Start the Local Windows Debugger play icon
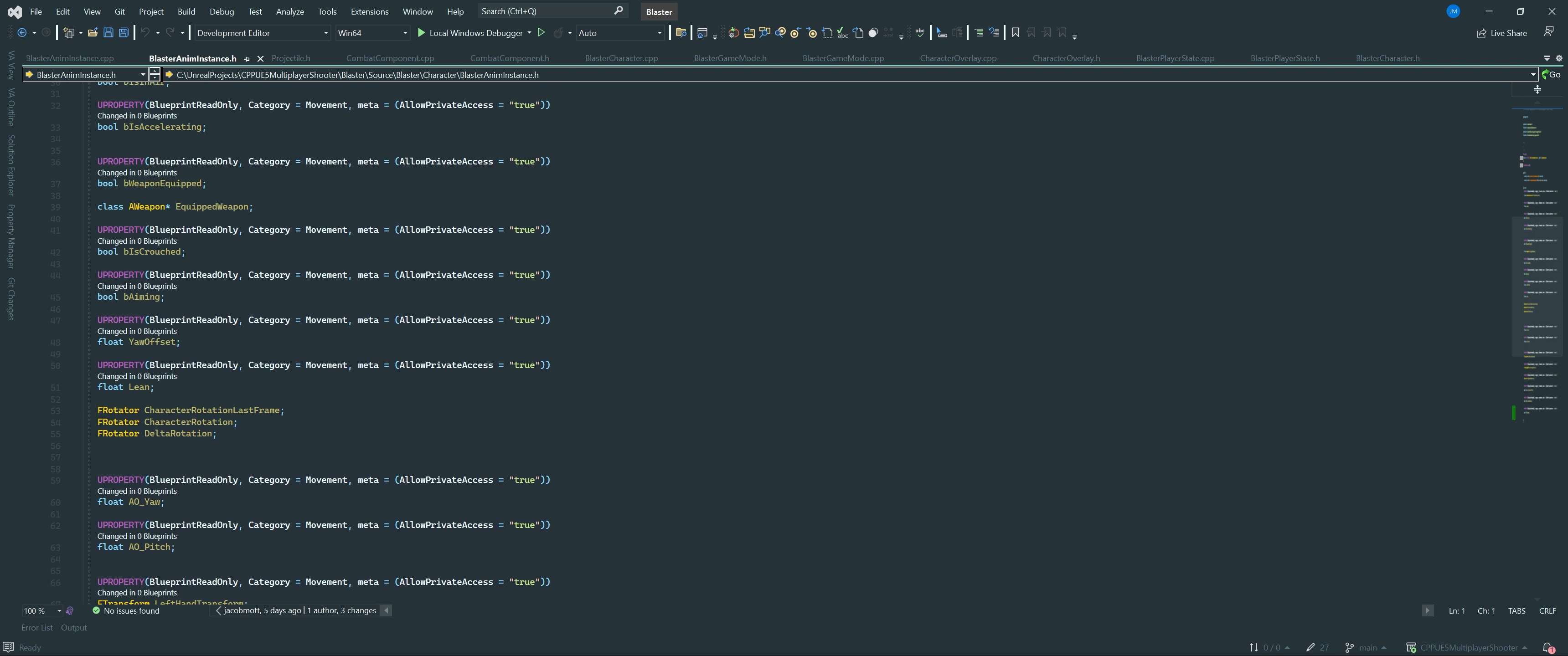Image resolution: width=1568 pixels, height=656 pixels. pyautogui.click(x=421, y=32)
